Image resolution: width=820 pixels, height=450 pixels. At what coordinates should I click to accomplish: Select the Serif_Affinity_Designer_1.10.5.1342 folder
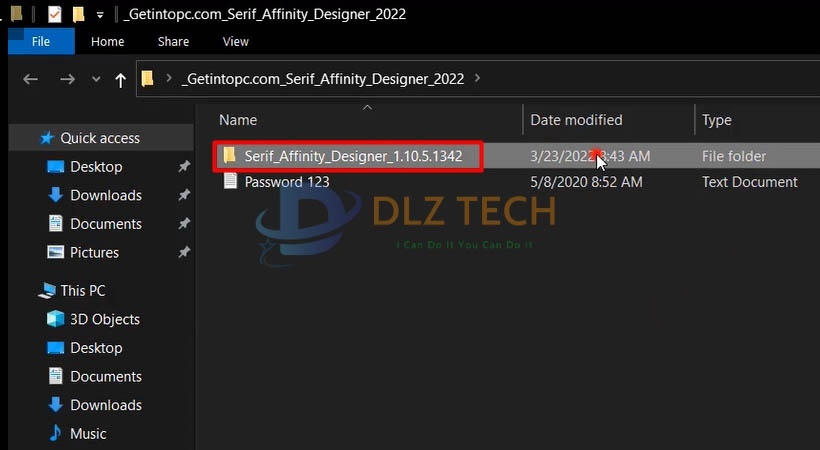(x=353, y=156)
